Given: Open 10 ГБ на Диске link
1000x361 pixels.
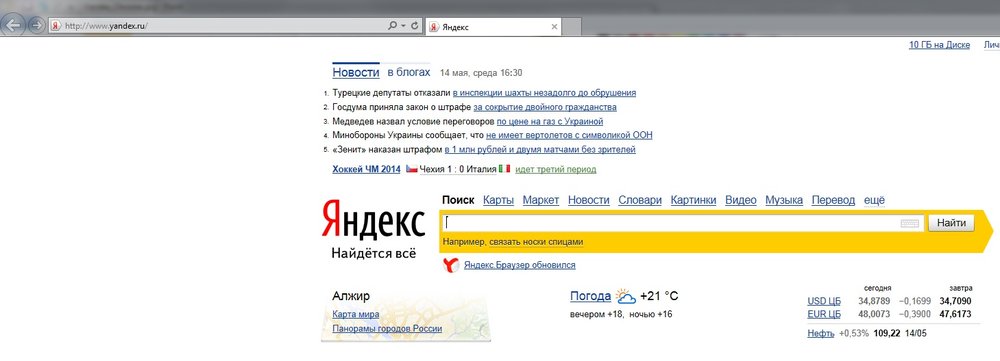Looking at the screenshot, I should (x=939, y=45).
